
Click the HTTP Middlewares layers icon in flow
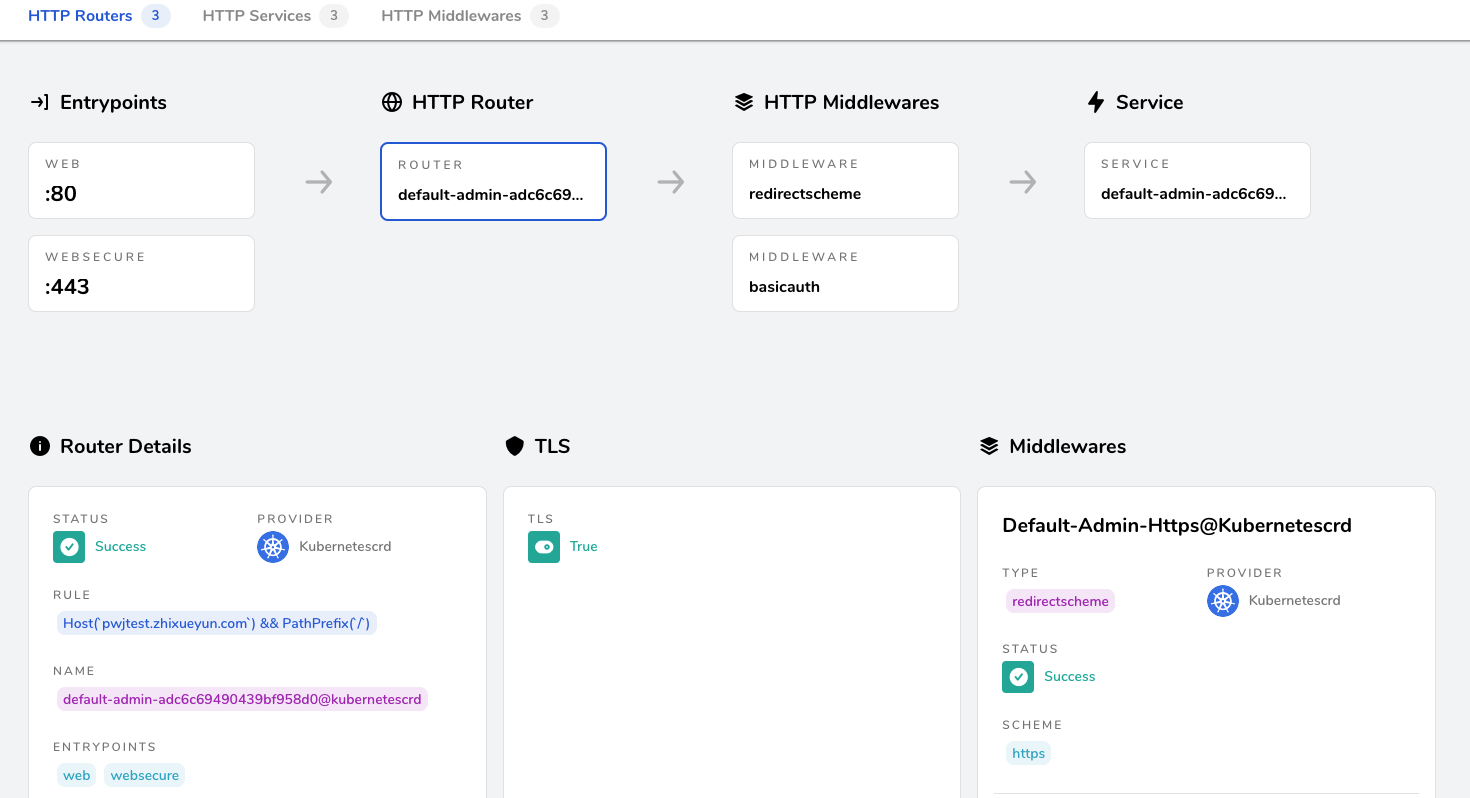(x=743, y=102)
